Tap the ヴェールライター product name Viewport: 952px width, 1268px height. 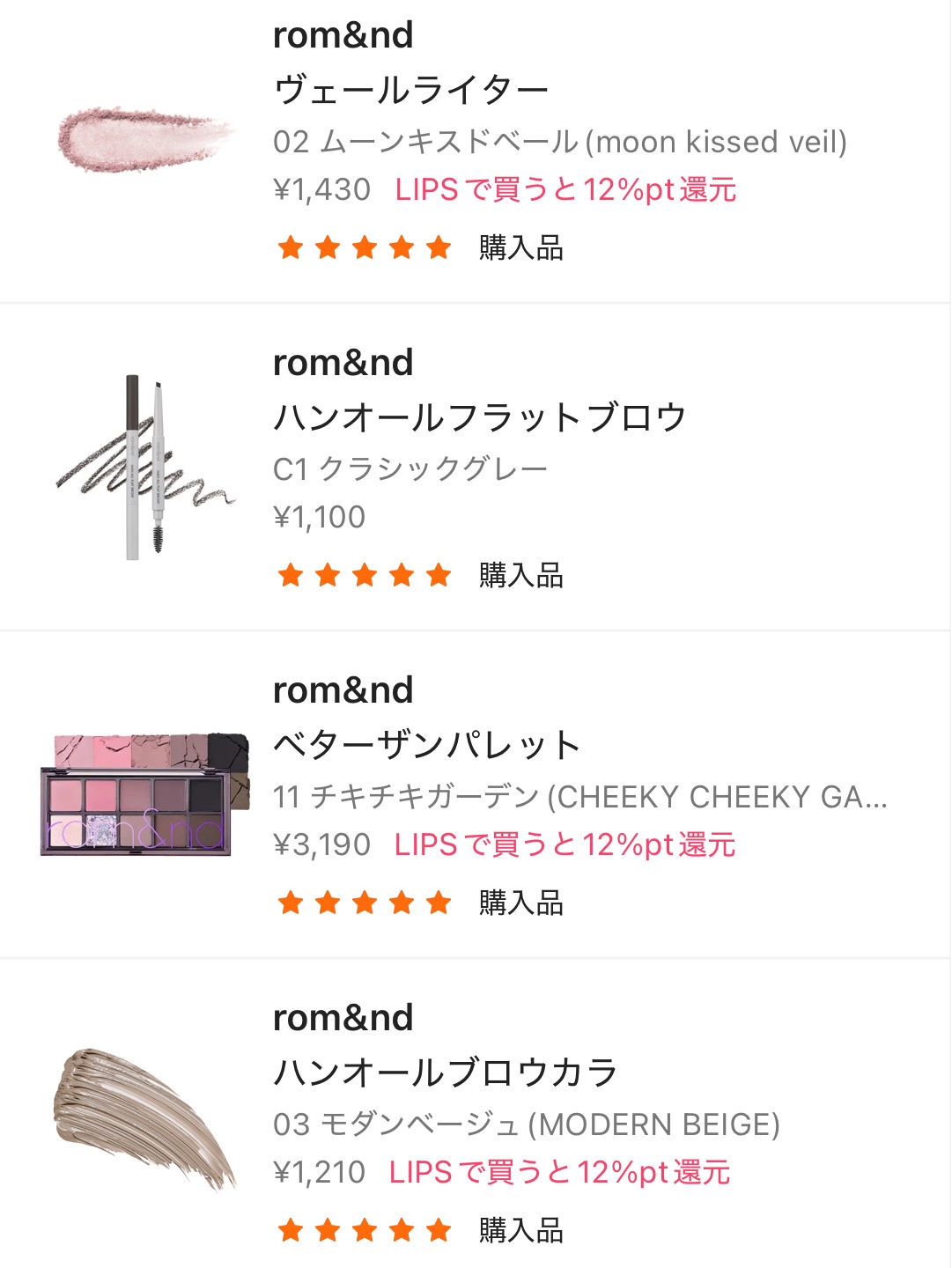click(411, 90)
